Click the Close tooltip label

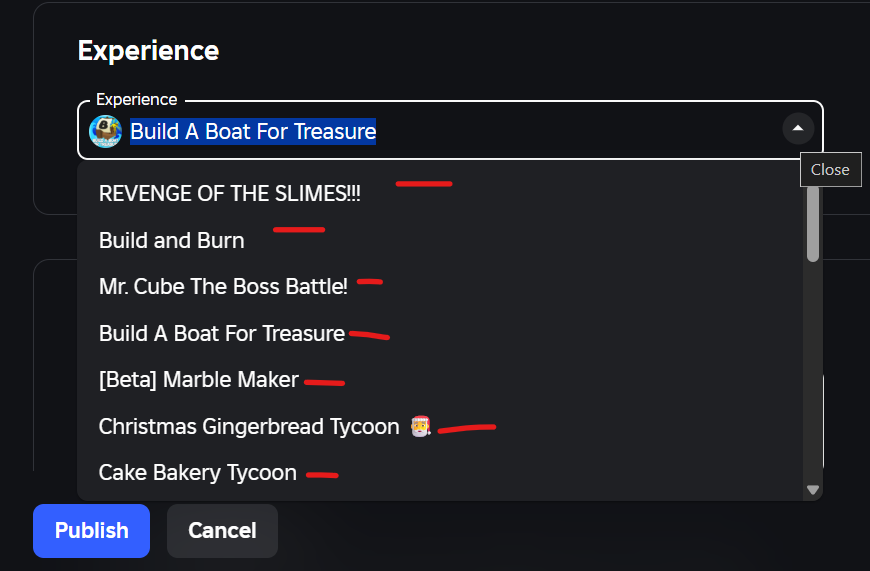(830, 170)
